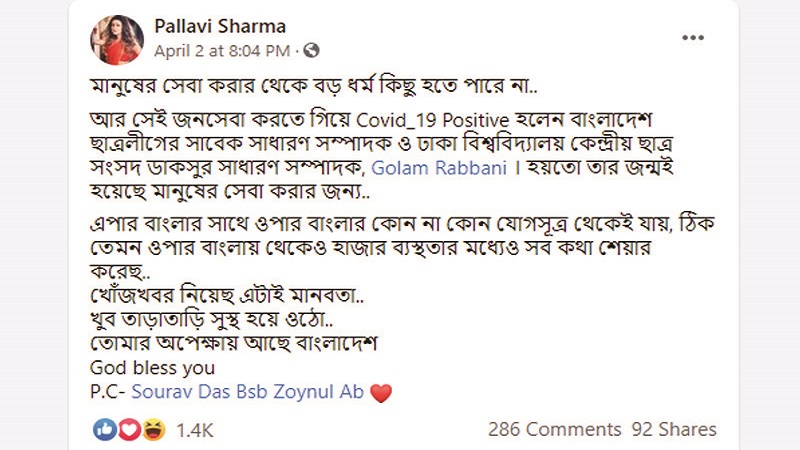Open the tagged Golam Rabbani profile link

(x=439, y=168)
